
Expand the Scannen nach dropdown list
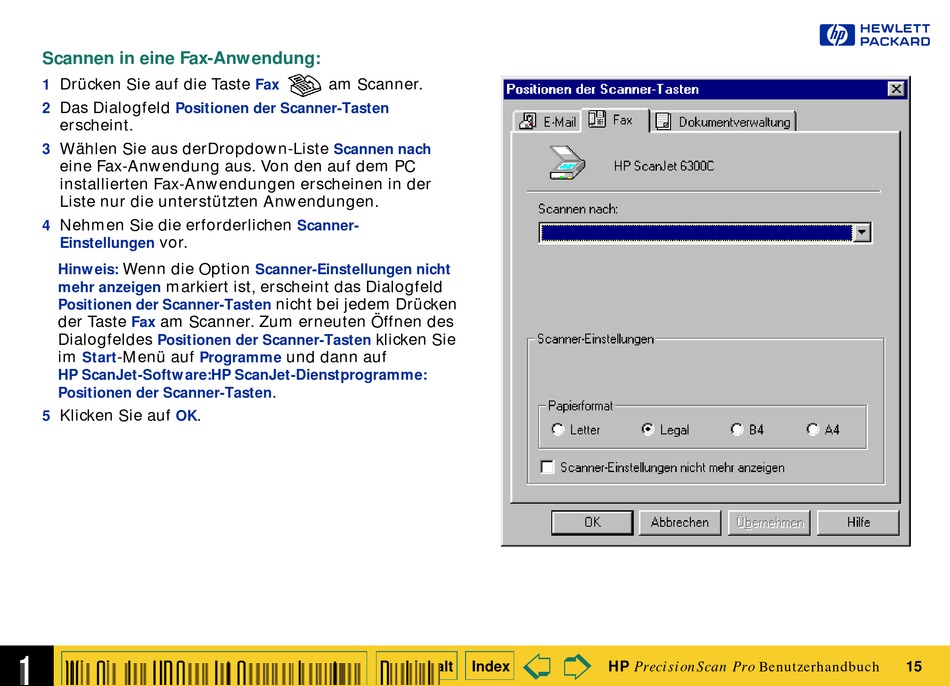862,233
